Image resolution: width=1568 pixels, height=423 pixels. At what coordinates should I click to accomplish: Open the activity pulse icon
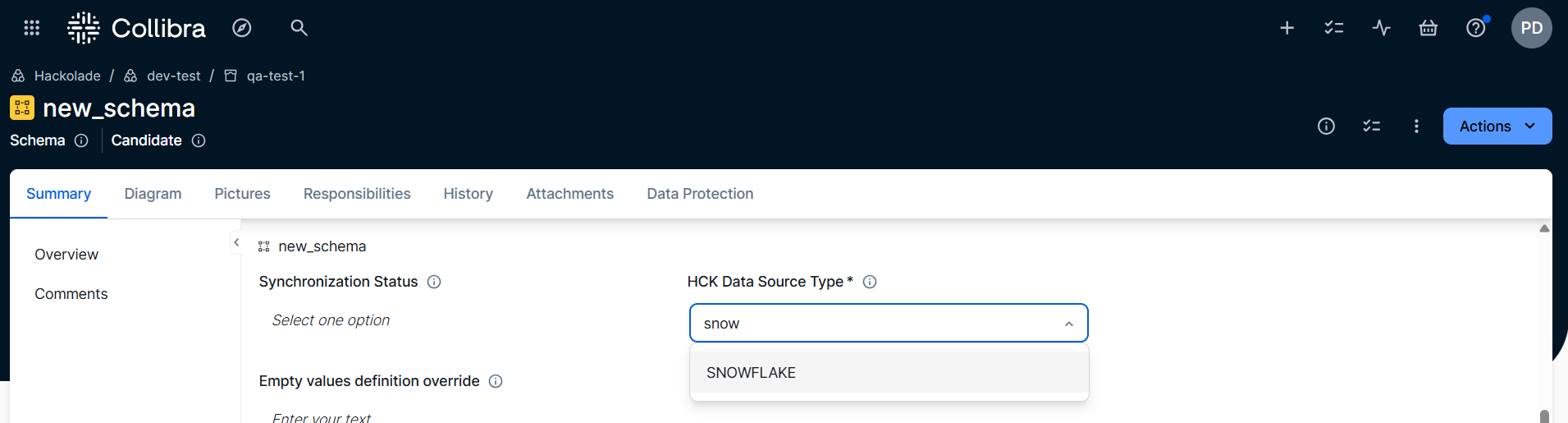pyautogui.click(x=1381, y=28)
